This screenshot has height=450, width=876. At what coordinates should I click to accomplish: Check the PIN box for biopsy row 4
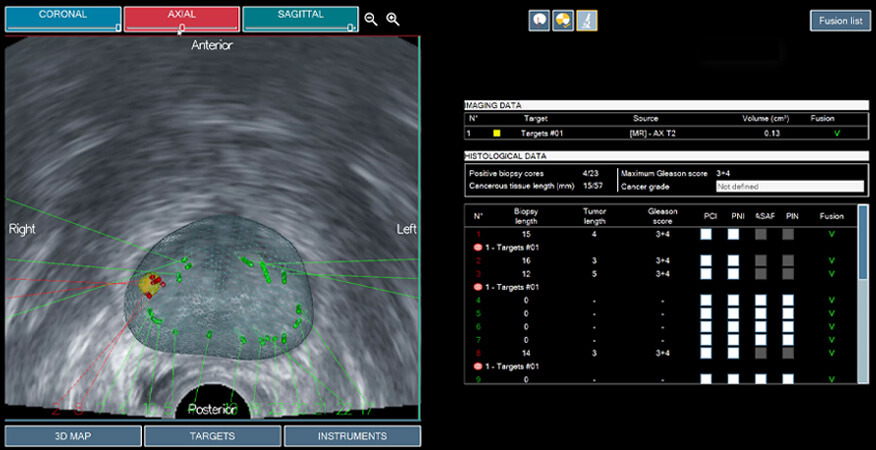click(x=788, y=300)
